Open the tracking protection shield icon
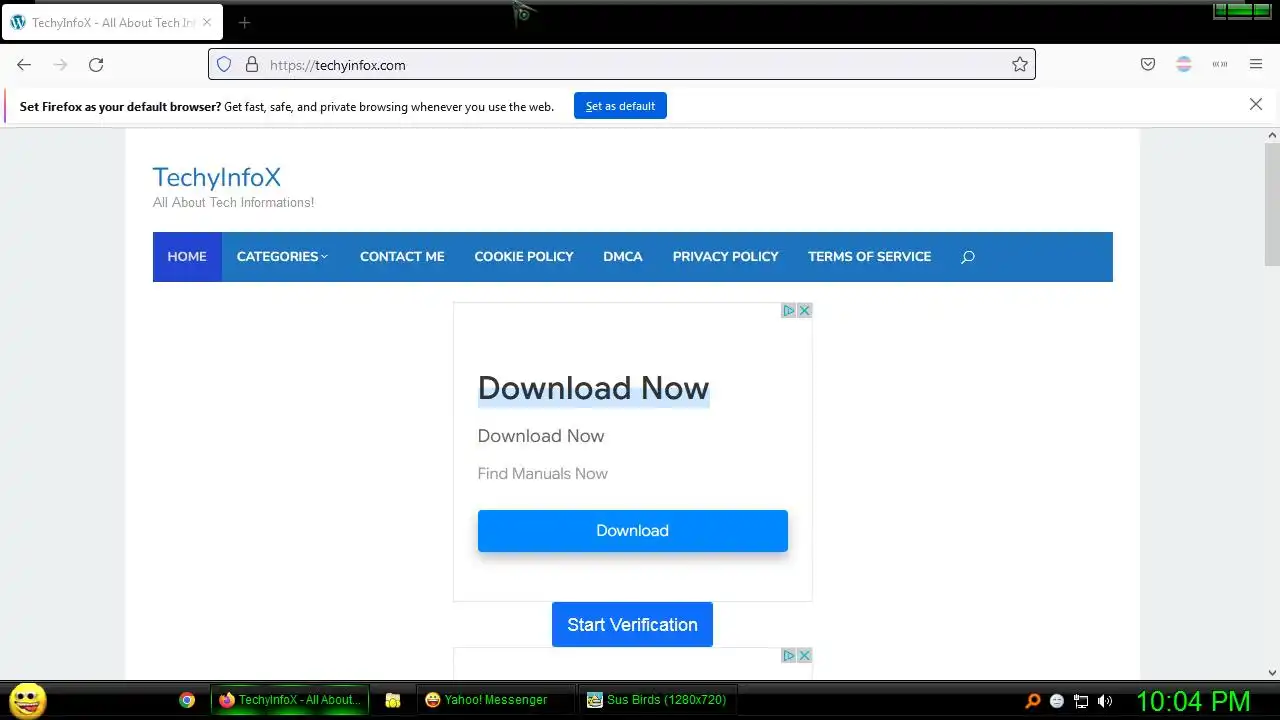The image size is (1280, 720). [224, 65]
